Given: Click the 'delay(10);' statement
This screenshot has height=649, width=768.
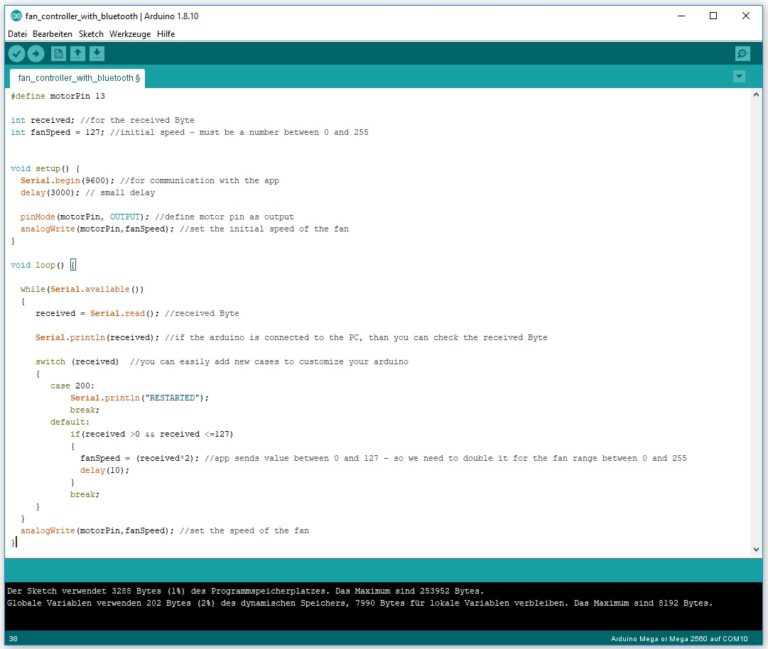Looking at the screenshot, I should coord(105,470).
